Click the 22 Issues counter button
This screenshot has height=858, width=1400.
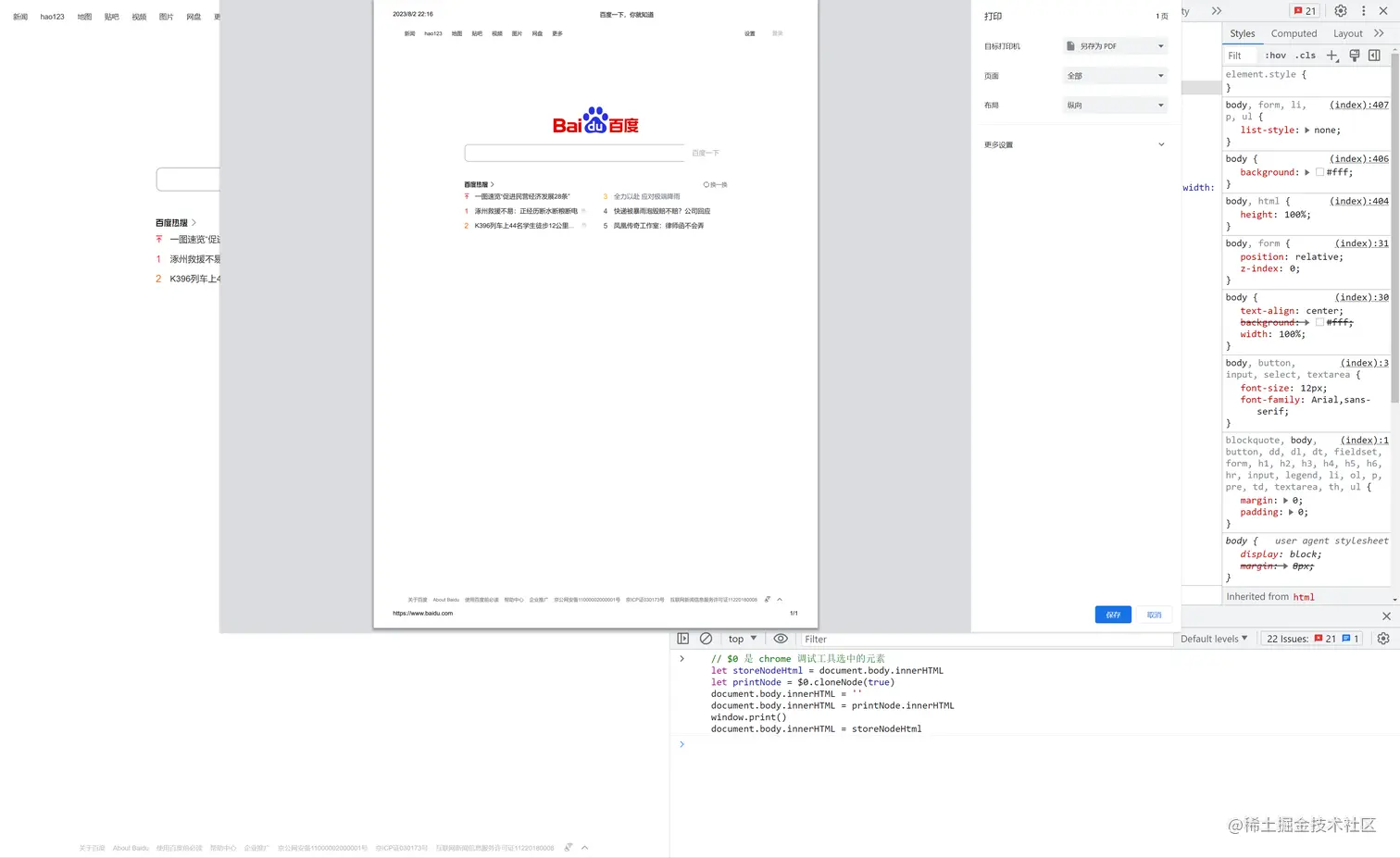(x=1312, y=639)
